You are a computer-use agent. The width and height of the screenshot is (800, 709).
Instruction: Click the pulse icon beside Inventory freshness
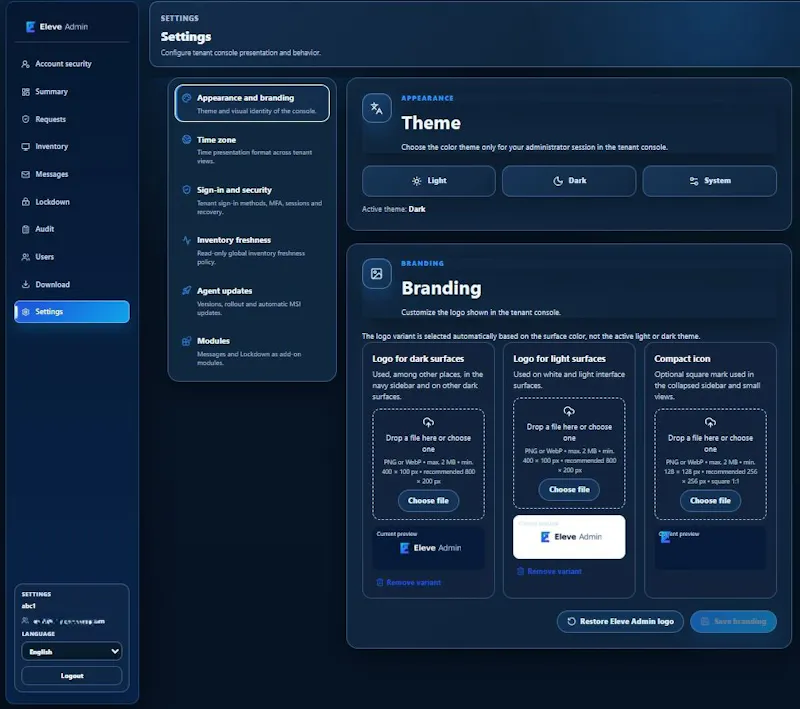click(187, 240)
